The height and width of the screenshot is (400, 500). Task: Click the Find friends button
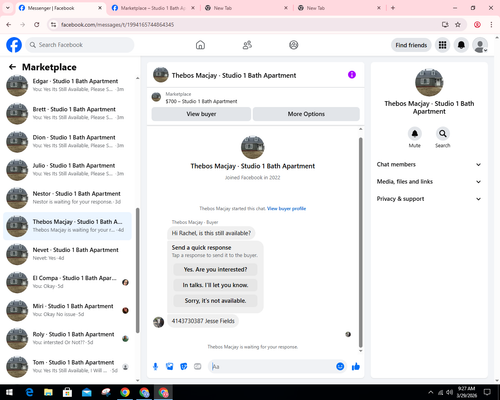pyautogui.click(x=411, y=45)
